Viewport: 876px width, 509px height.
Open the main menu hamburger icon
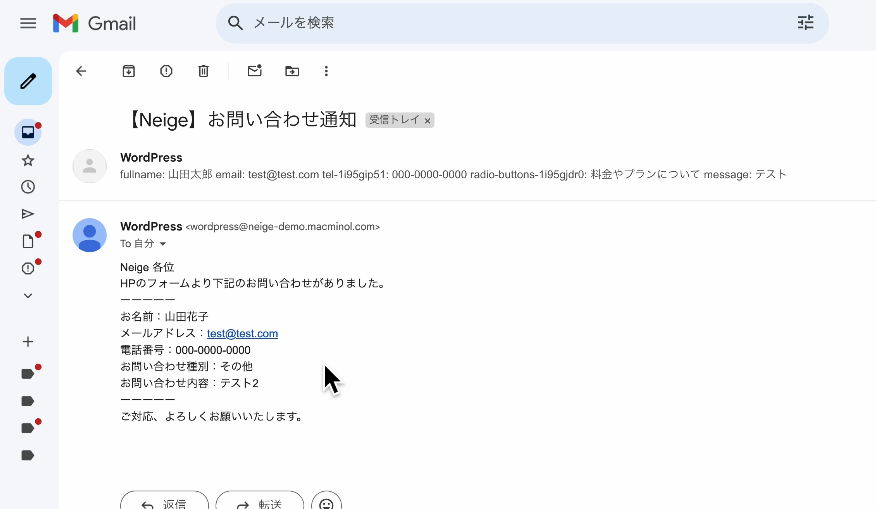pos(28,23)
